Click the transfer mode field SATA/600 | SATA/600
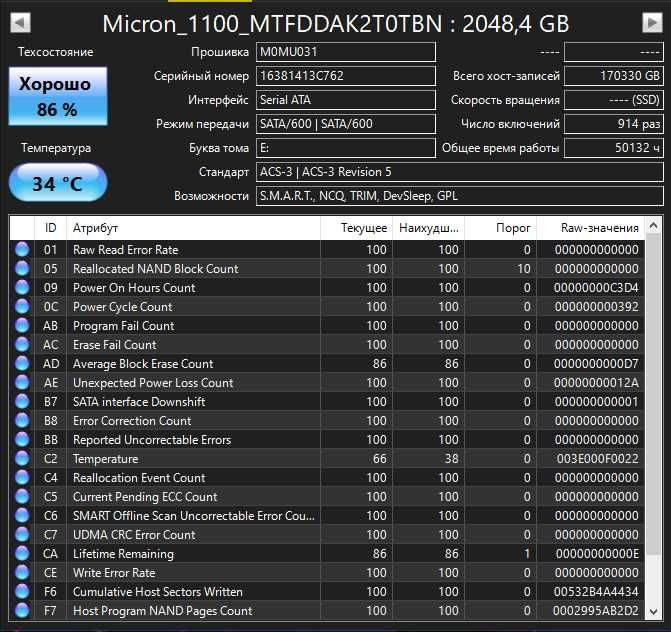 [346, 124]
